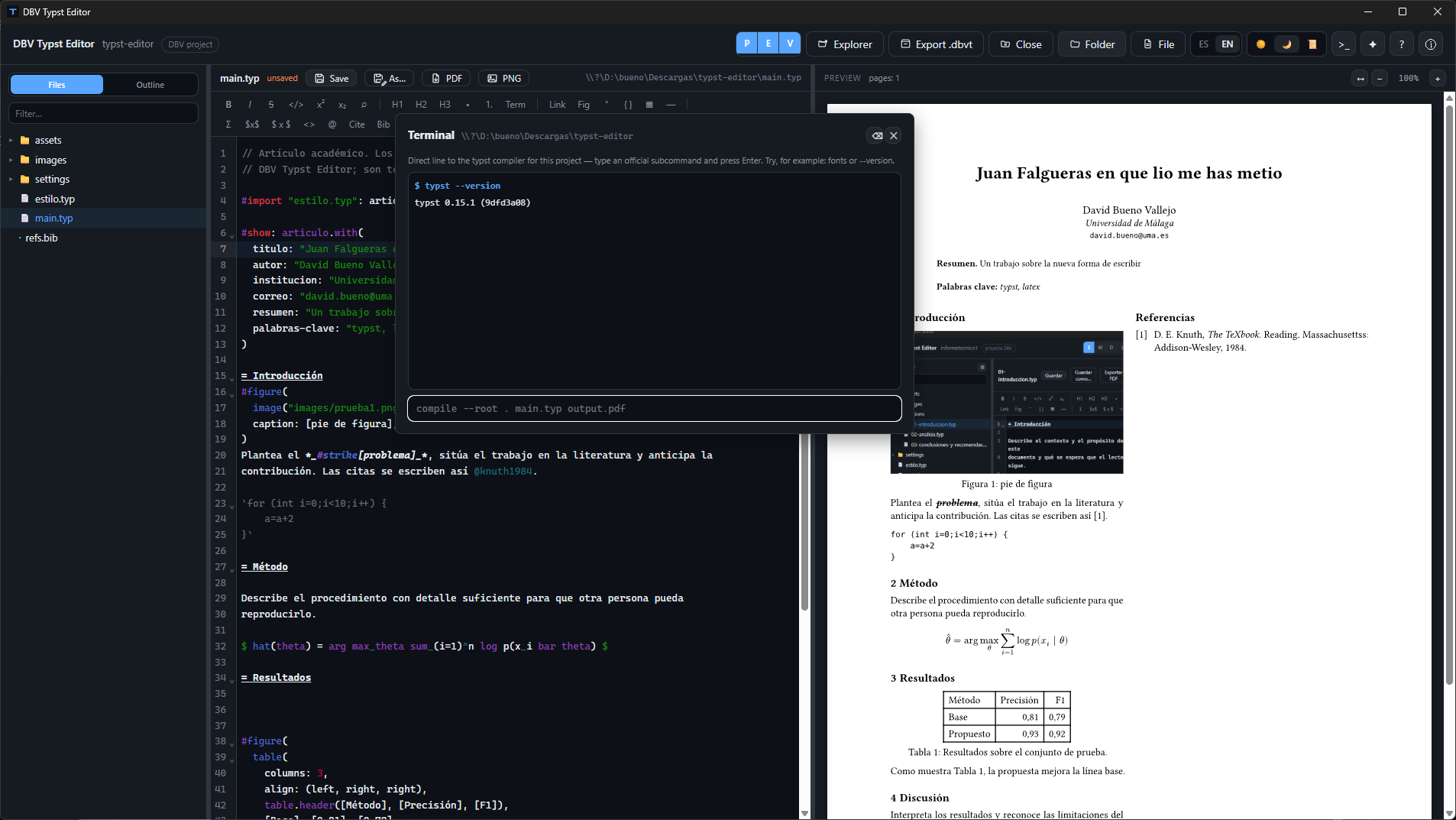Click the Explorer button

click(x=845, y=44)
